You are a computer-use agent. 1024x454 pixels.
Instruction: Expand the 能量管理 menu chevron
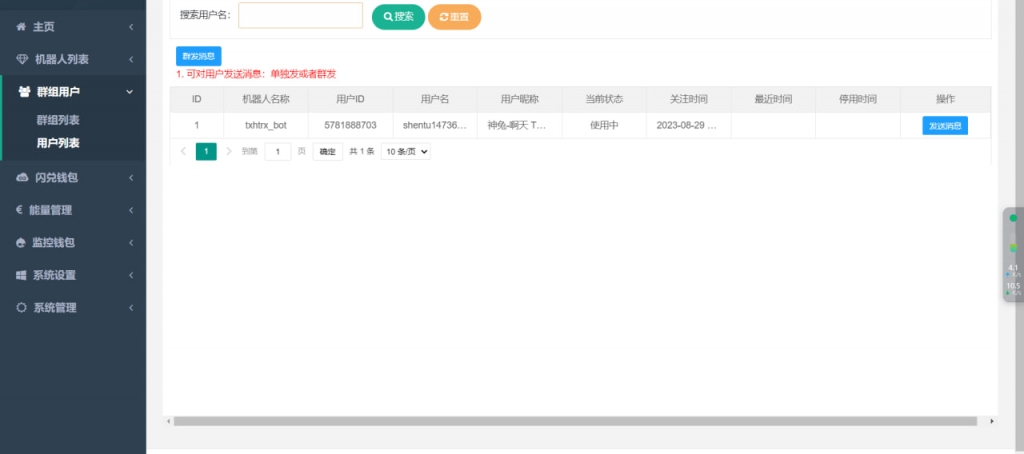(x=131, y=210)
